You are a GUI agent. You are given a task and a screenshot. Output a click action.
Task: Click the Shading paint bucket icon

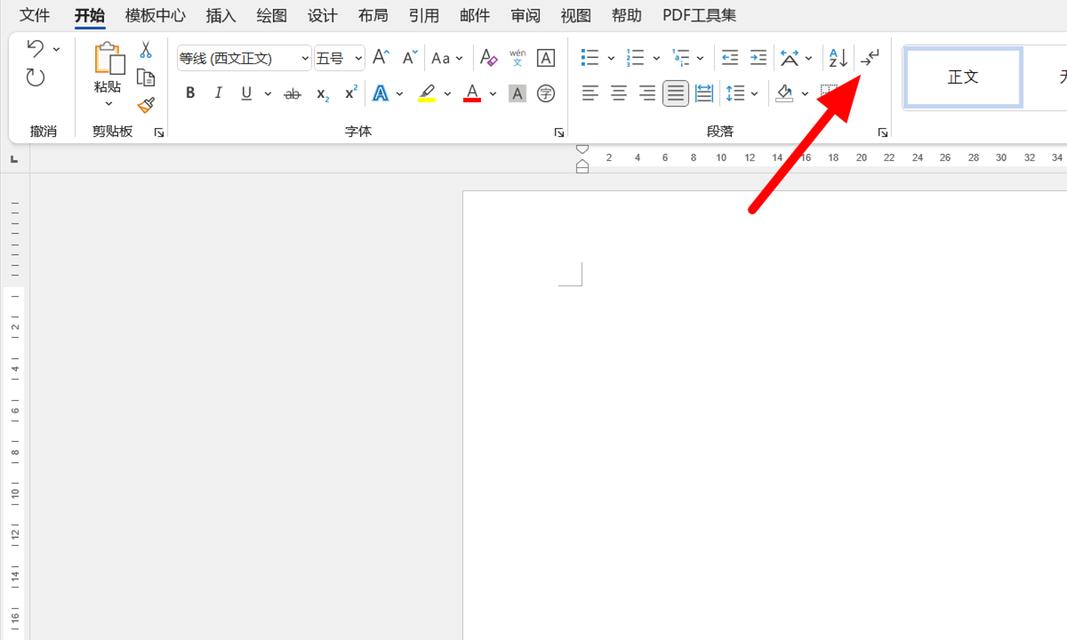pos(785,93)
